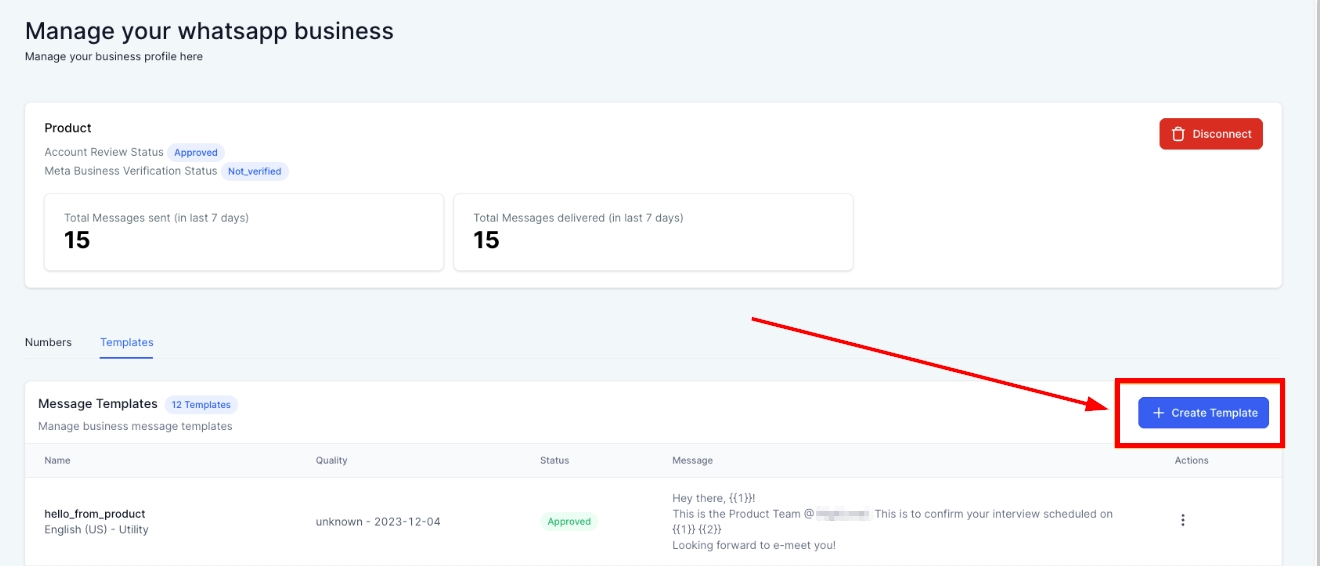The width and height of the screenshot is (1320, 566).
Task: Open the Total Messages delivered card
Action: (653, 232)
